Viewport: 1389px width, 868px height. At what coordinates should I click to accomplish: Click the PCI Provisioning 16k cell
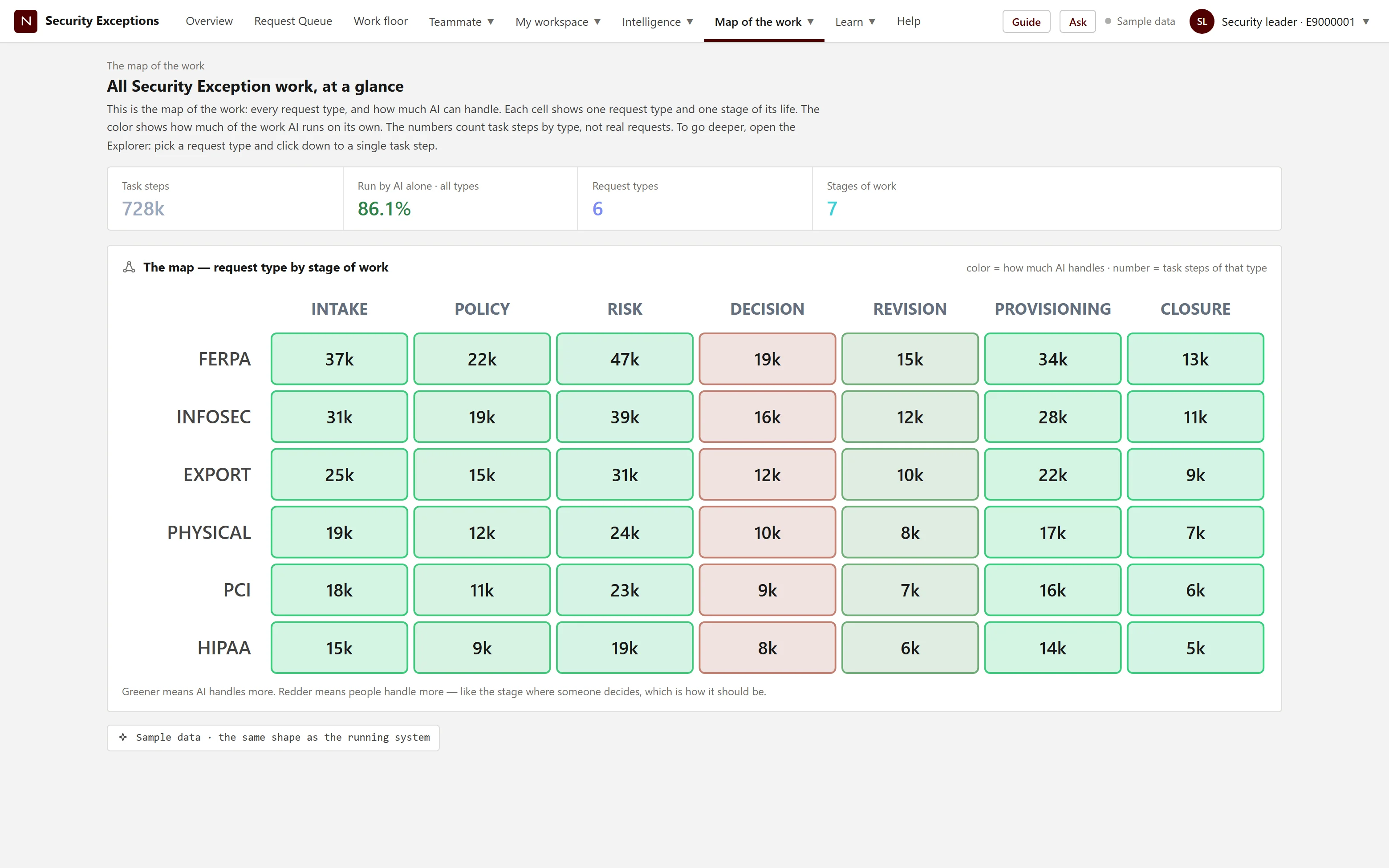pos(1052,590)
